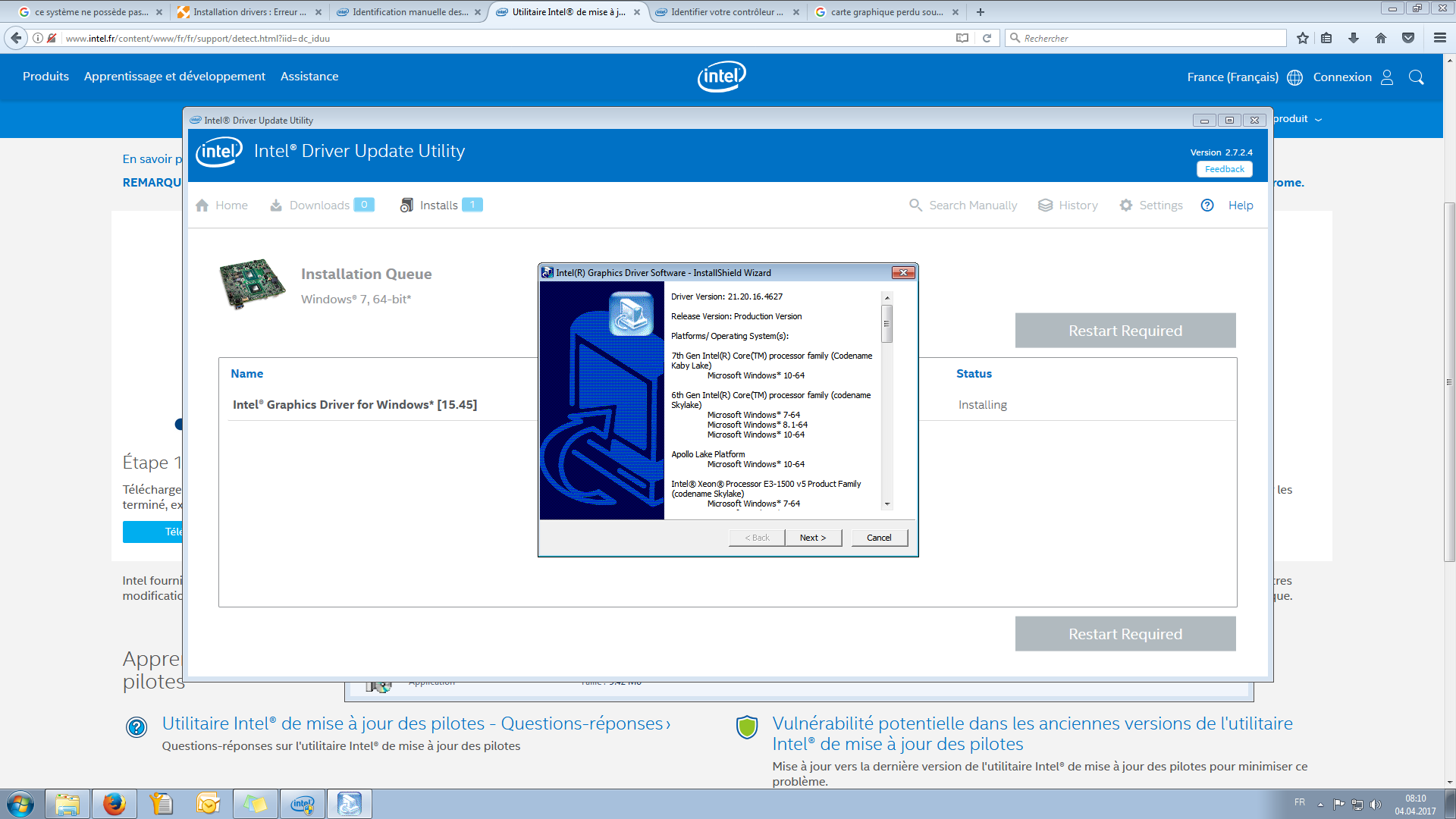Click Connexion sign-in link
1456x819 pixels.
[1342, 77]
